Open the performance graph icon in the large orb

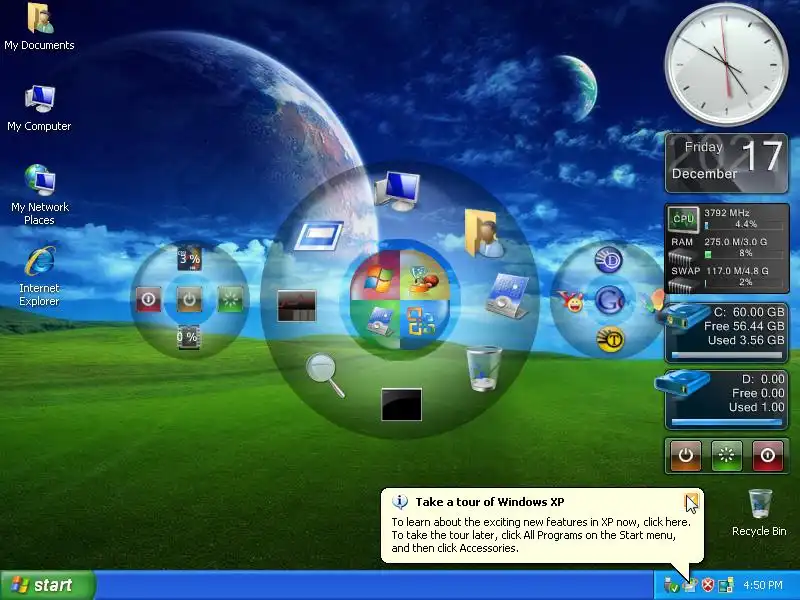297,306
